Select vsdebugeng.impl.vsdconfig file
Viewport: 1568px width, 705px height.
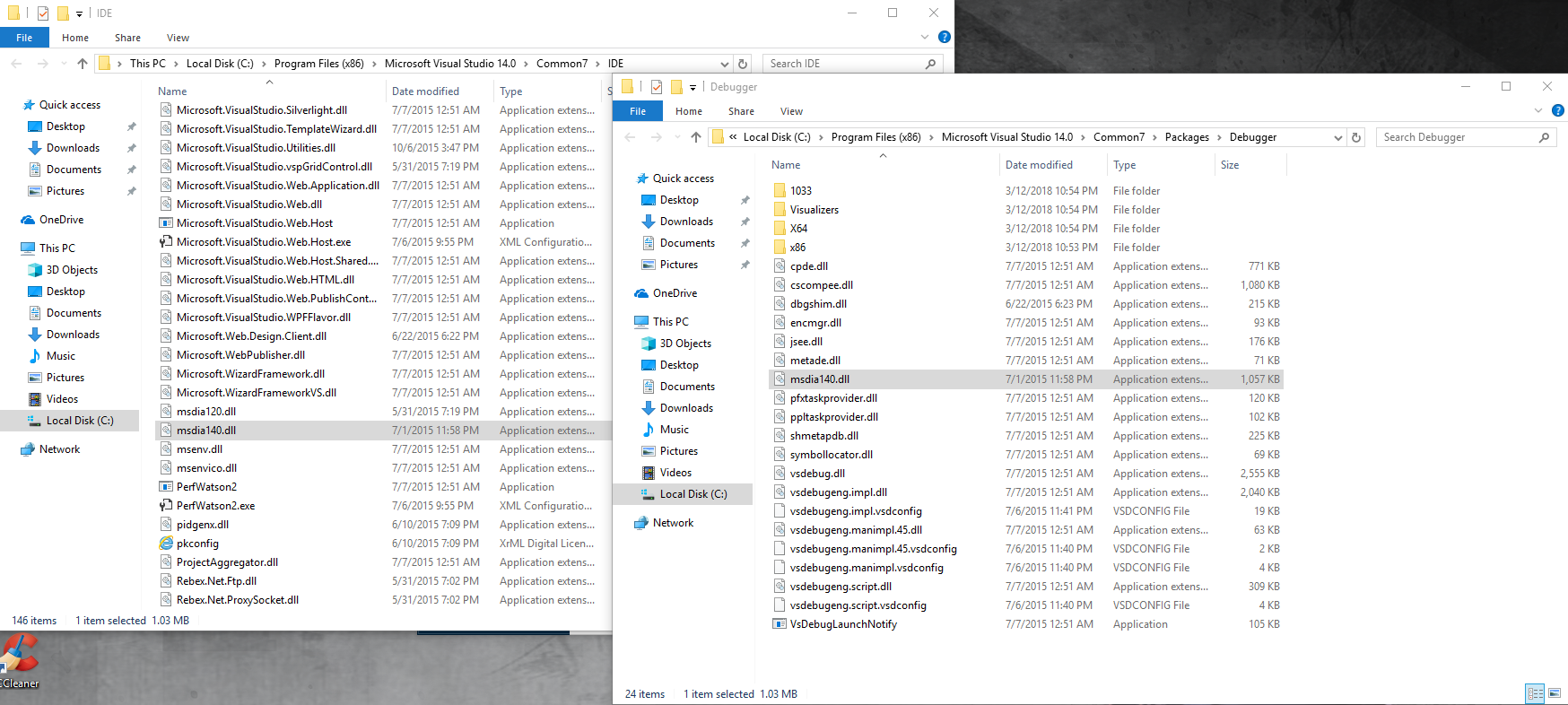click(x=856, y=511)
